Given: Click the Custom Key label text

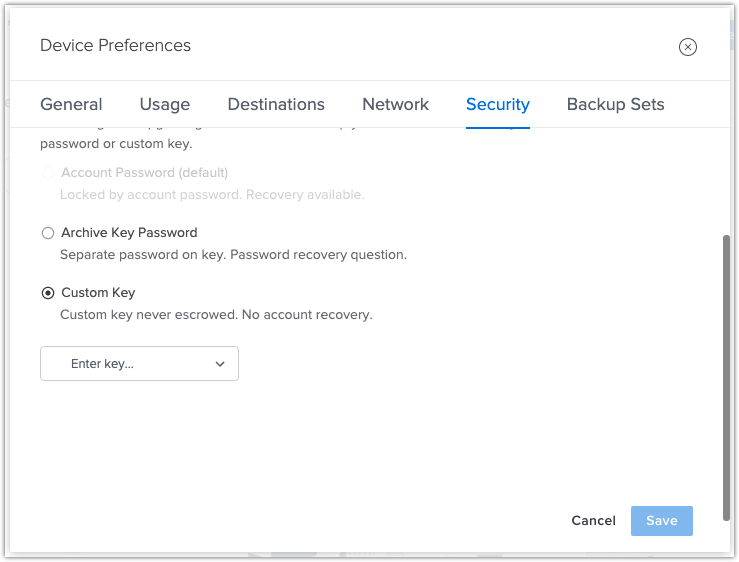Looking at the screenshot, I should [x=98, y=292].
